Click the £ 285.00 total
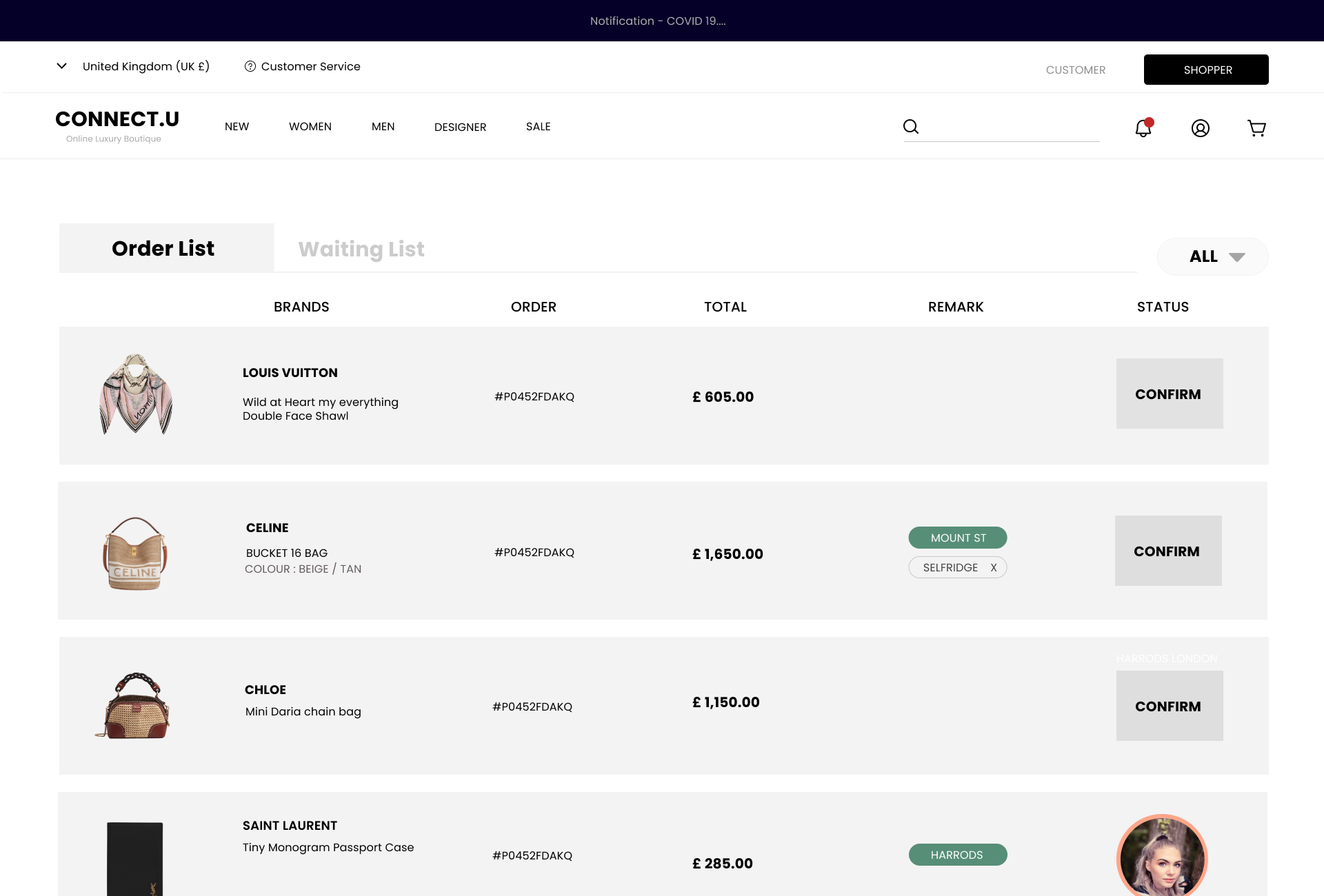 tap(723, 864)
